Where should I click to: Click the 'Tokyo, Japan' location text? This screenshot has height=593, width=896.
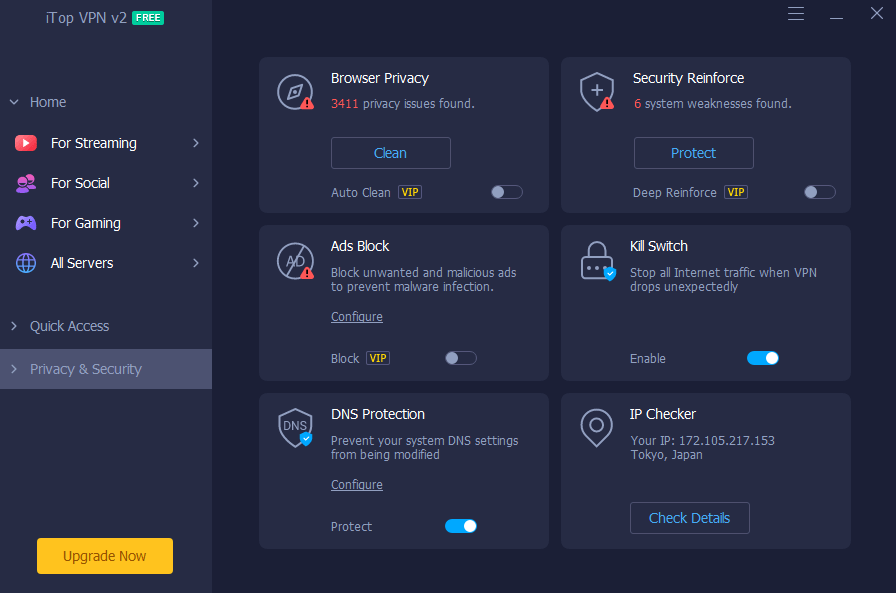click(x=667, y=455)
